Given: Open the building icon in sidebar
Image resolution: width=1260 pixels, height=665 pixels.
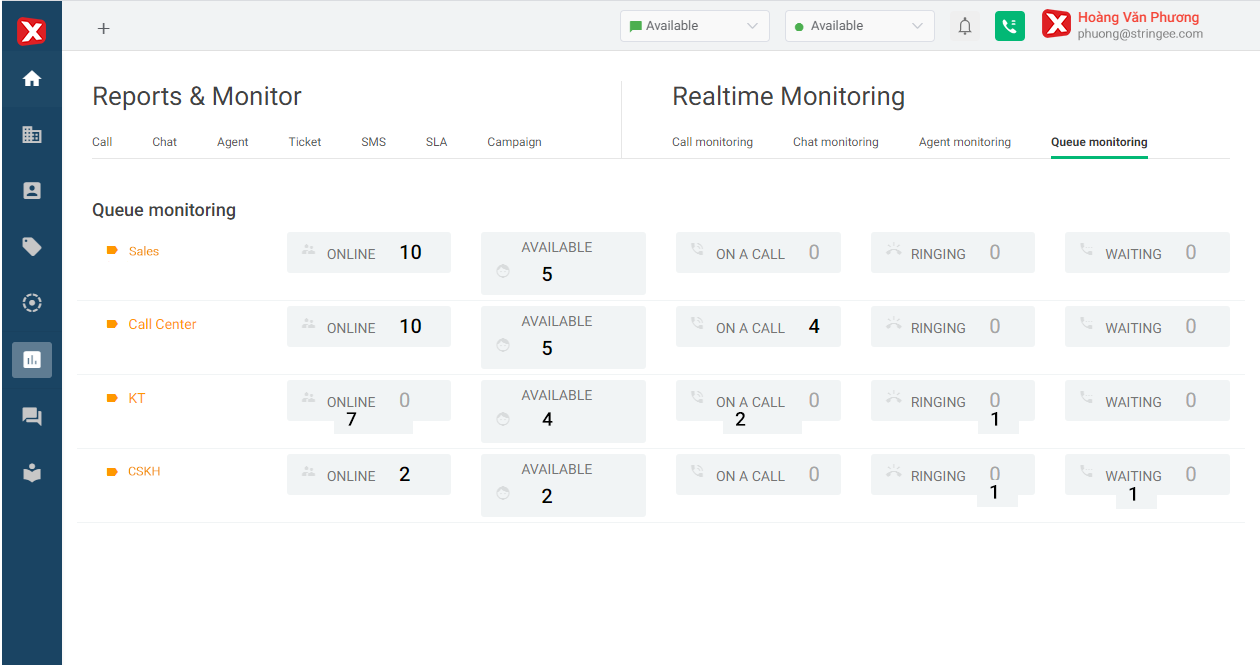Looking at the screenshot, I should point(32,134).
